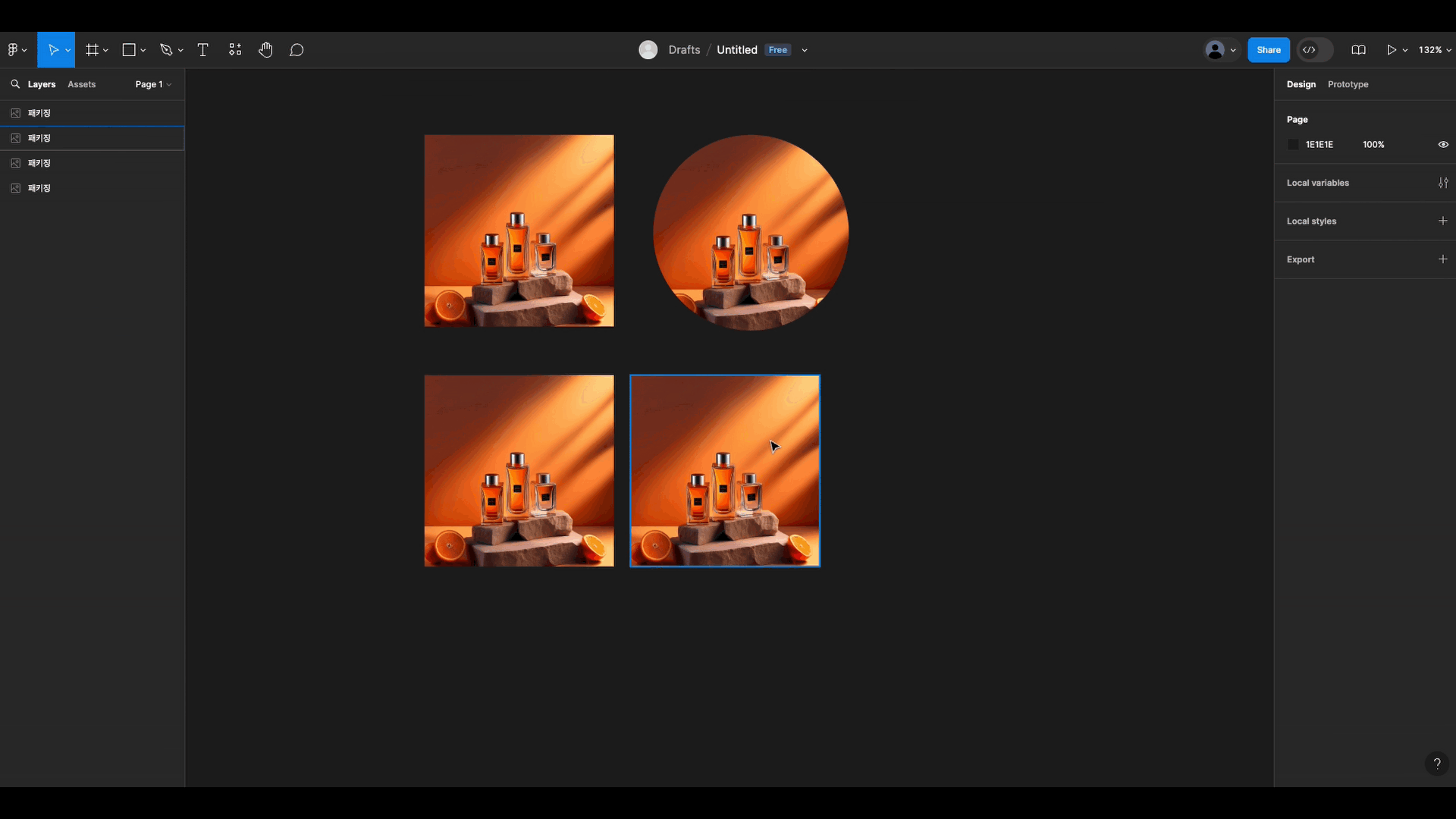Expand the Move tool options chevron
Image resolution: width=1456 pixels, height=819 pixels.
[x=68, y=50]
